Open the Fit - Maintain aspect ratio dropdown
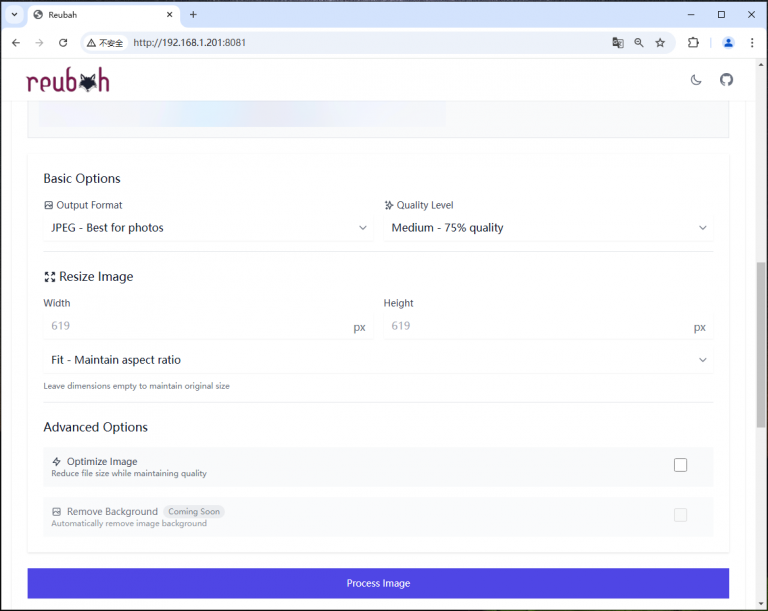 pos(378,360)
